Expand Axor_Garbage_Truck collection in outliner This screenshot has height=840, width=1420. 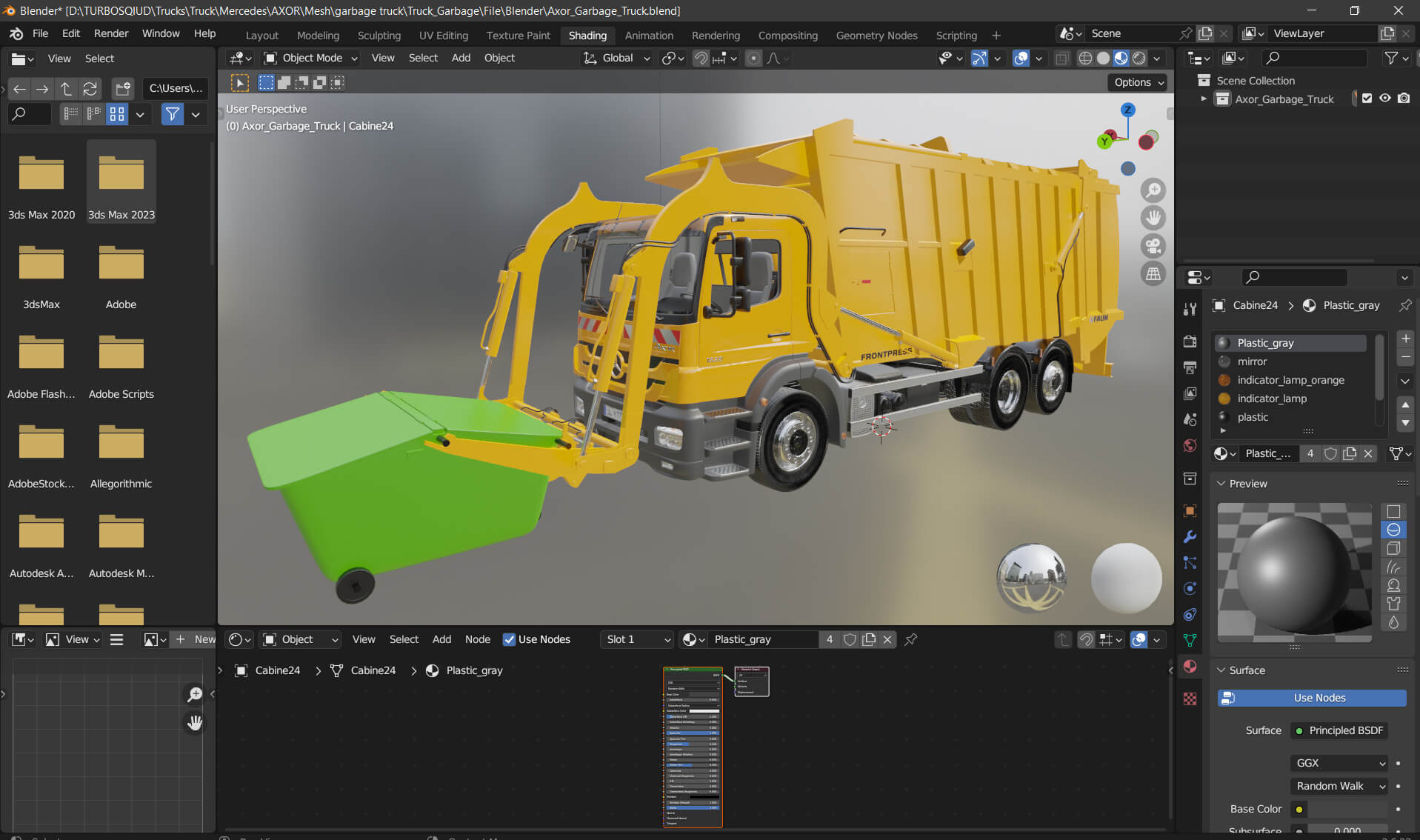[1204, 99]
